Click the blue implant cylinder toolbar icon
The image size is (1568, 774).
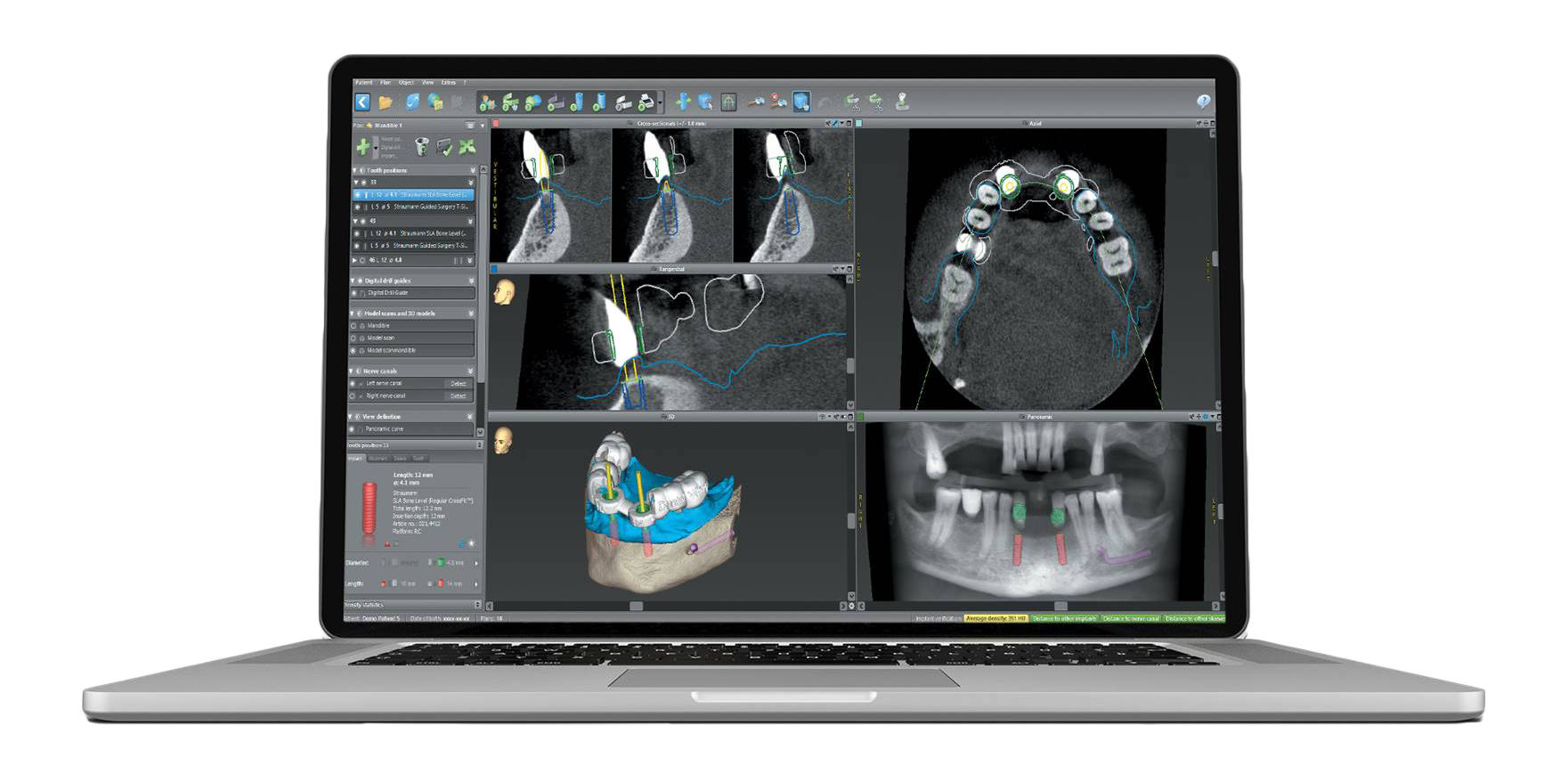point(578,102)
